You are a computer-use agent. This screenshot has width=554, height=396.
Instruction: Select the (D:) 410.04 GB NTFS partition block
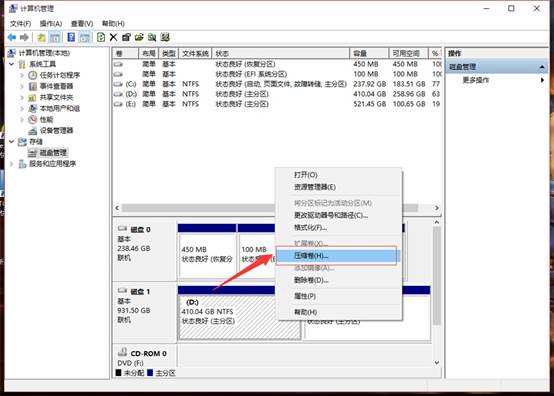point(240,313)
